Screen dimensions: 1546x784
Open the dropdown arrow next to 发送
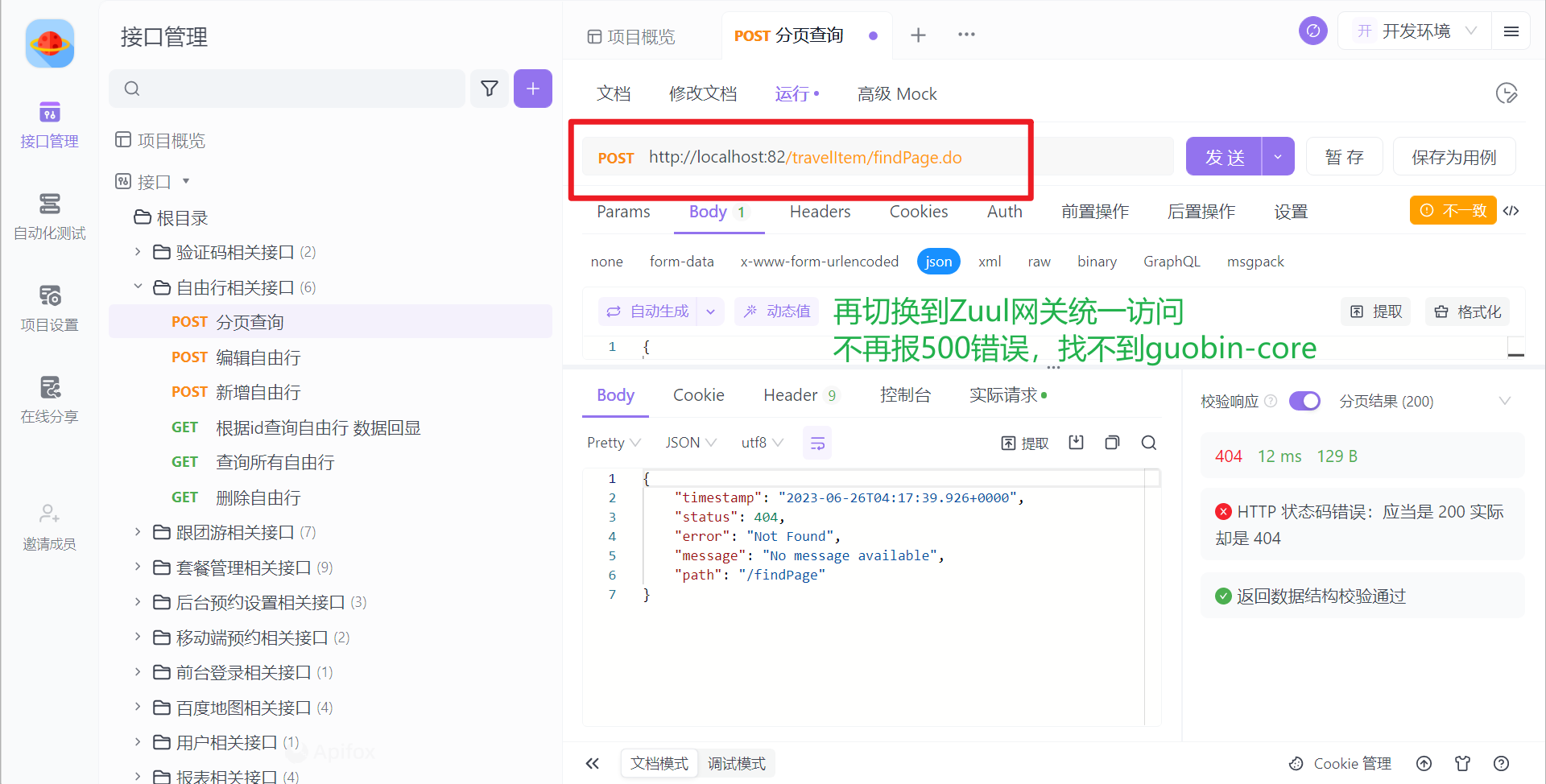coord(1278,157)
